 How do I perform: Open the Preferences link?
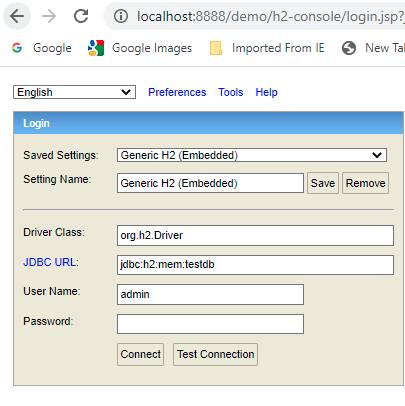click(x=177, y=92)
